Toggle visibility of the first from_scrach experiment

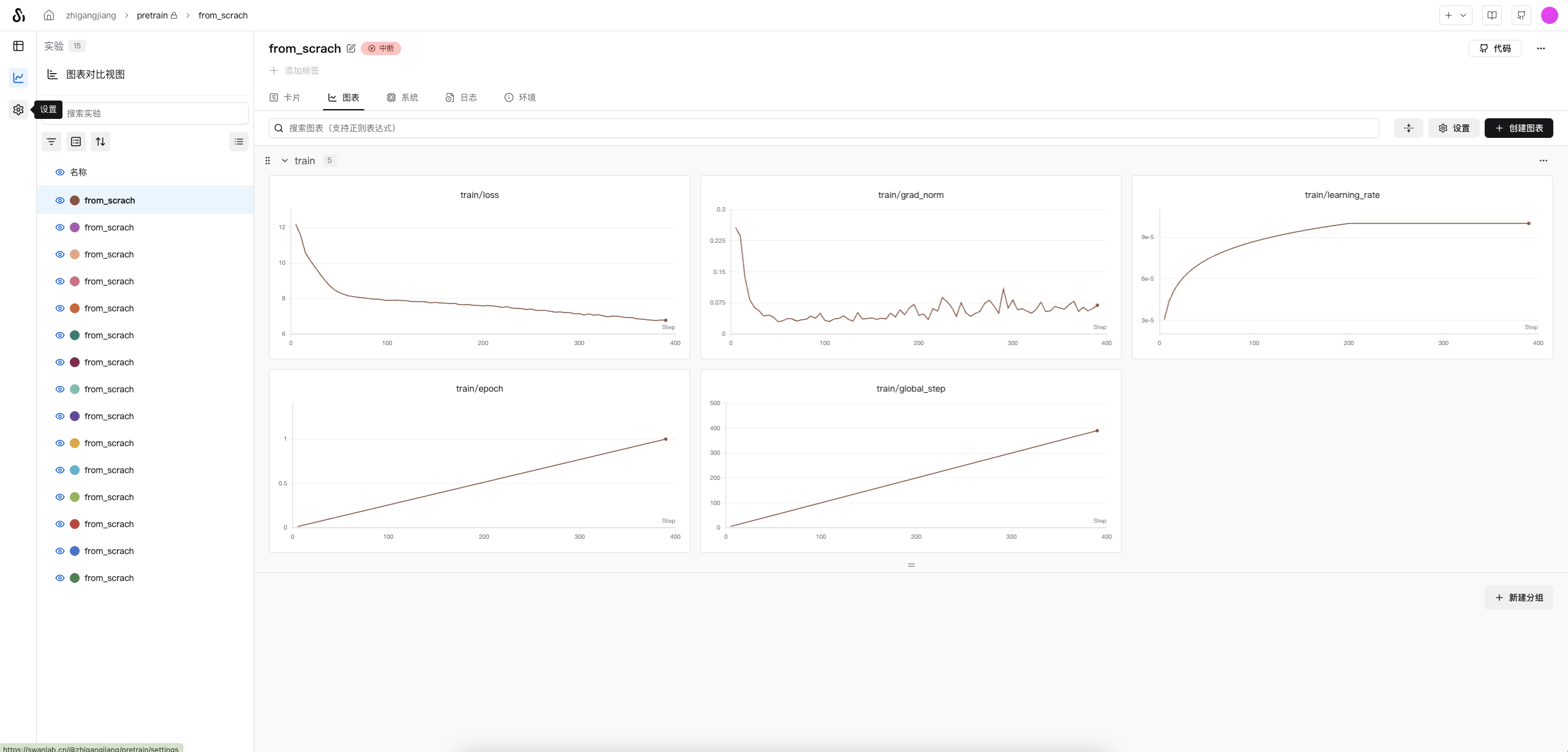[x=60, y=200]
